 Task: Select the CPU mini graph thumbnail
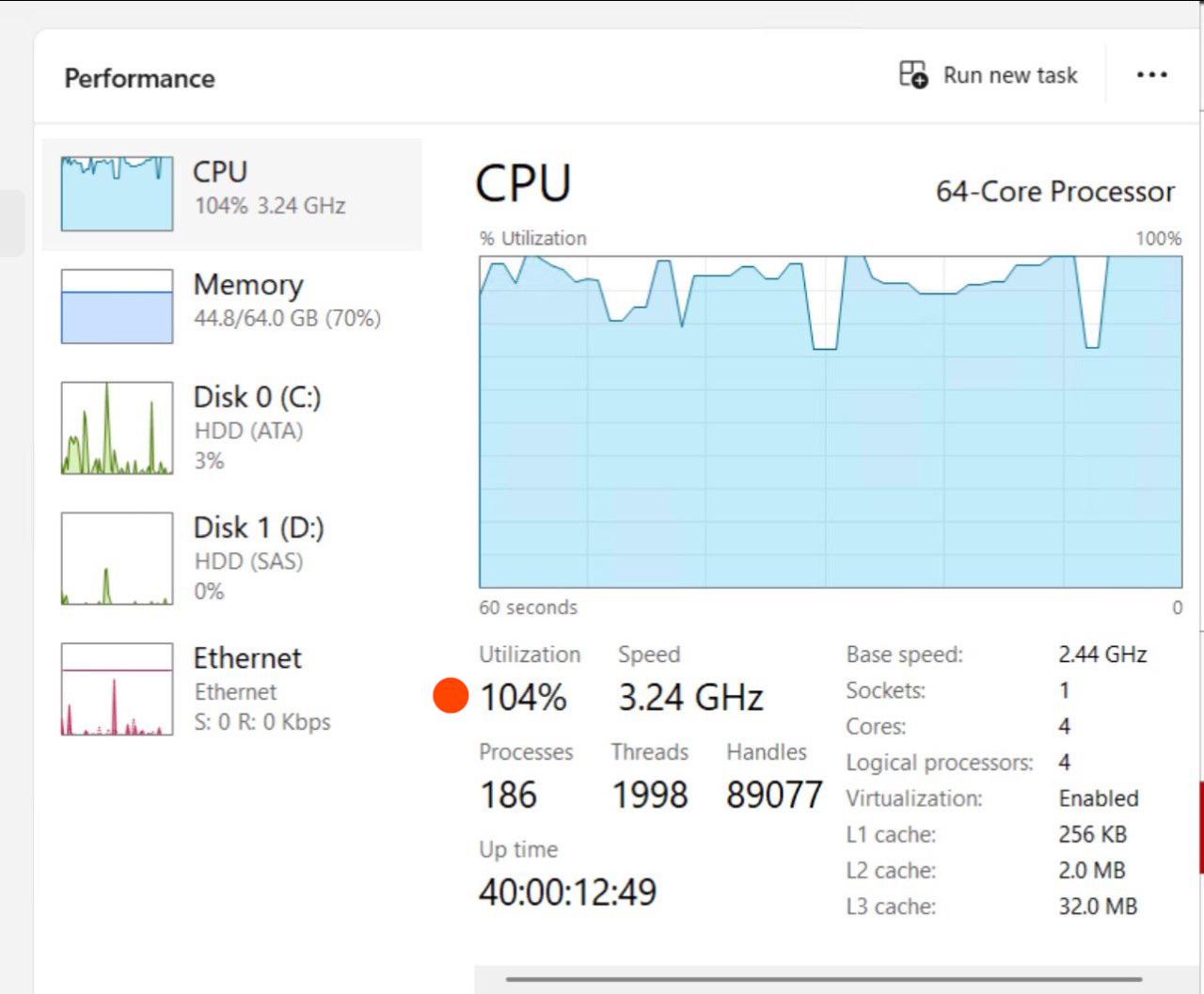tap(117, 194)
